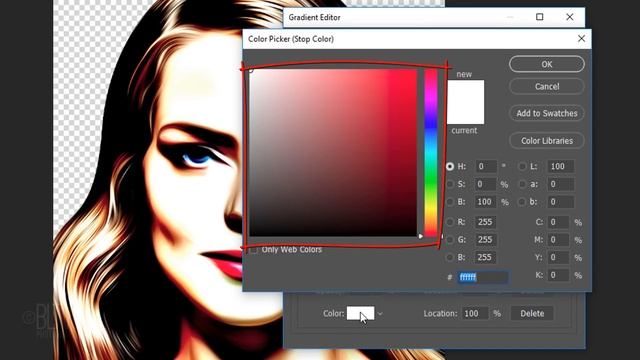This screenshot has height=360, width=640.
Task: Click the H hue value field
Action: pos(486,167)
